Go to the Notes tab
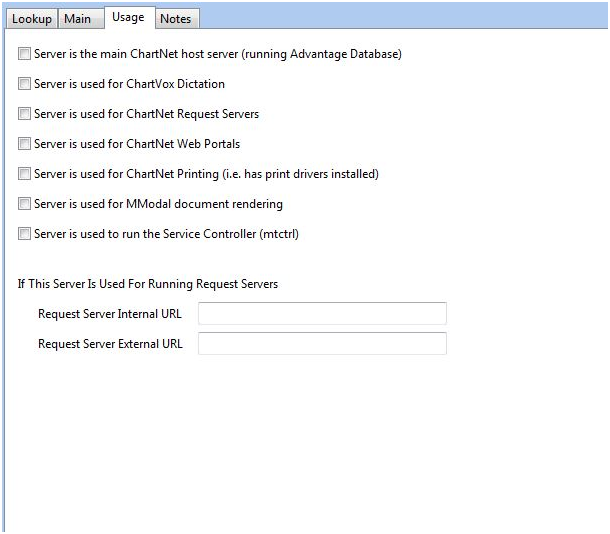 click(x=177, y=19)
